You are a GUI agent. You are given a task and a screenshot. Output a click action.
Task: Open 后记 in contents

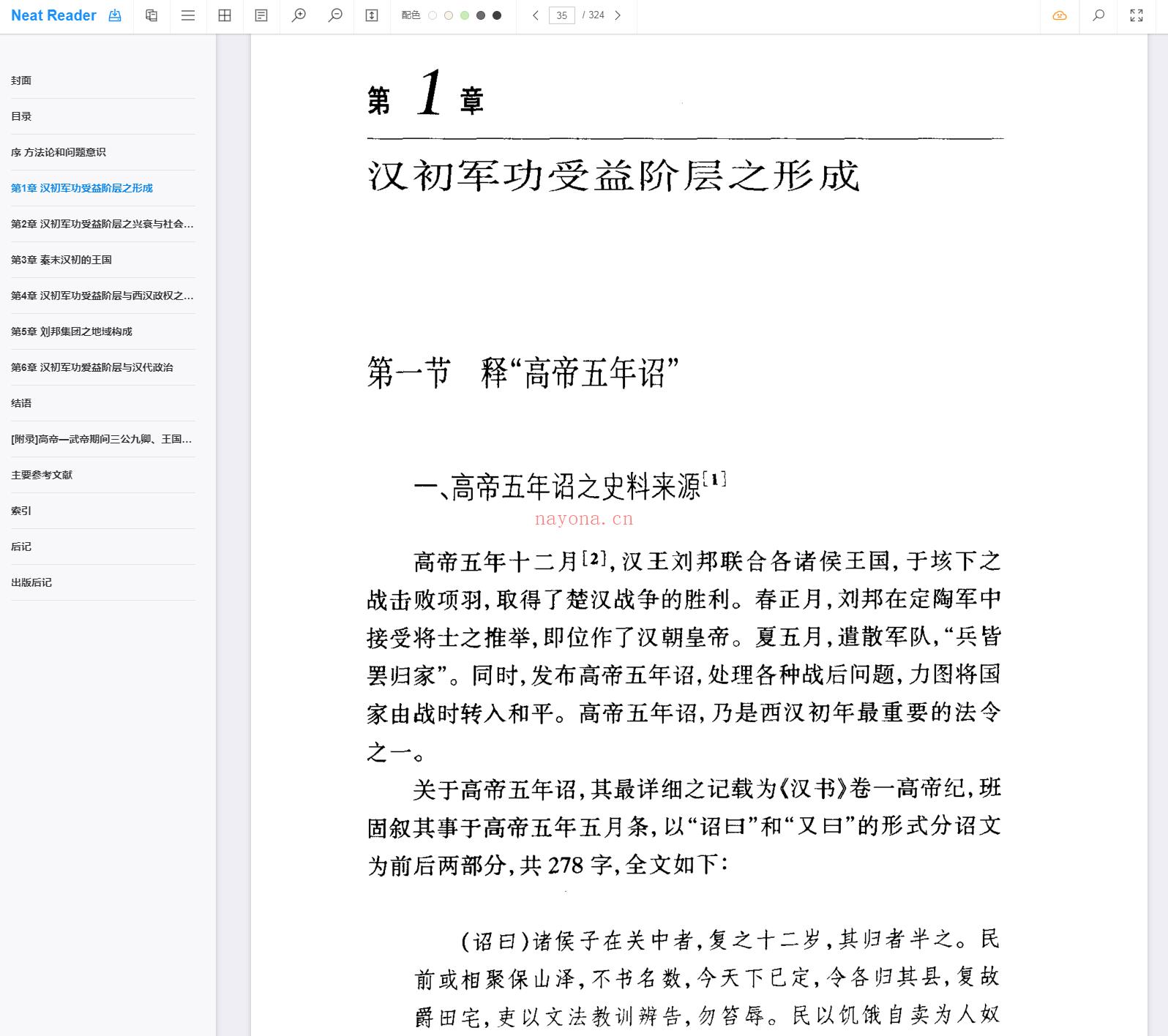(21, 547)
